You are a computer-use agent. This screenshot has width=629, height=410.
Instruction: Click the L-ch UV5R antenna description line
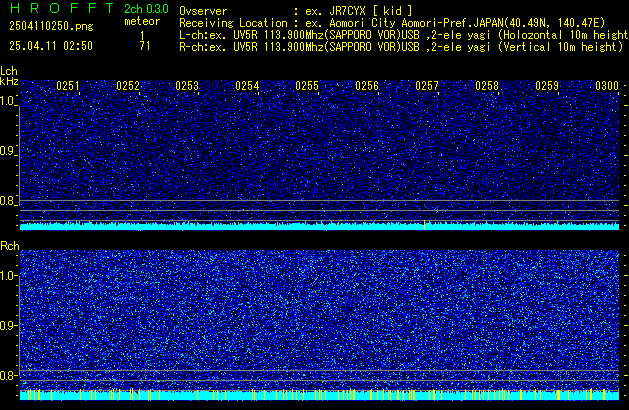(x=404, y=35)
